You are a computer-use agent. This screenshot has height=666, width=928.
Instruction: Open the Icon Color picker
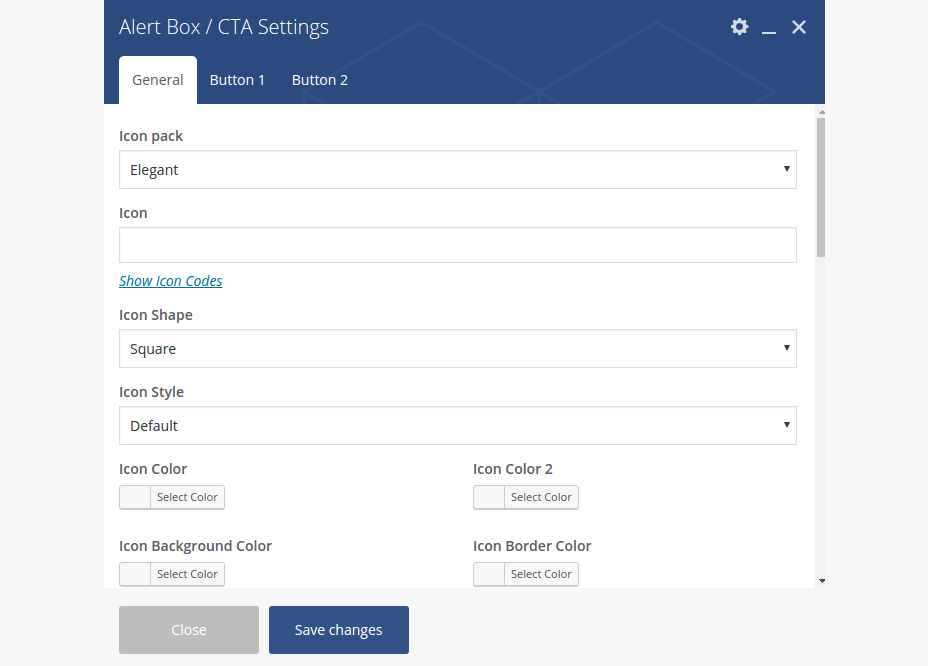pyautogui.click(x=187, y=497)
